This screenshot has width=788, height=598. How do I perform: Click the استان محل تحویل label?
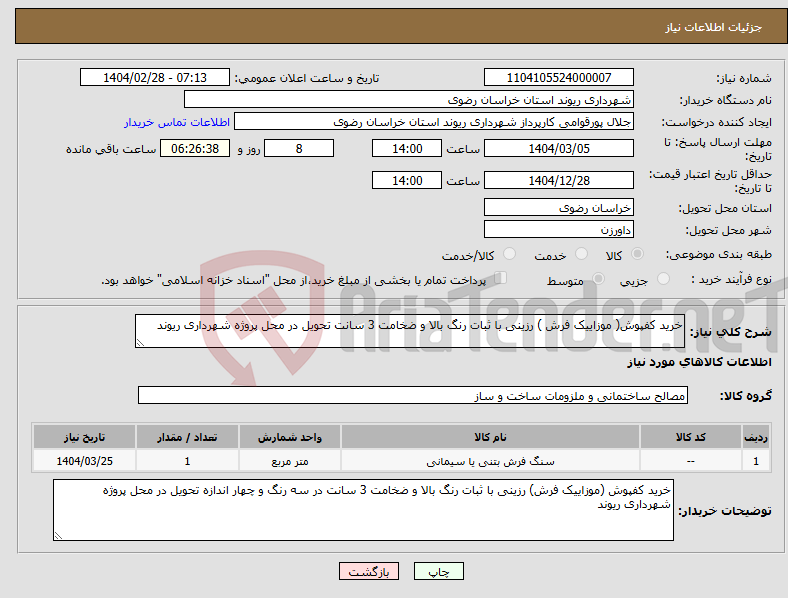725,208
